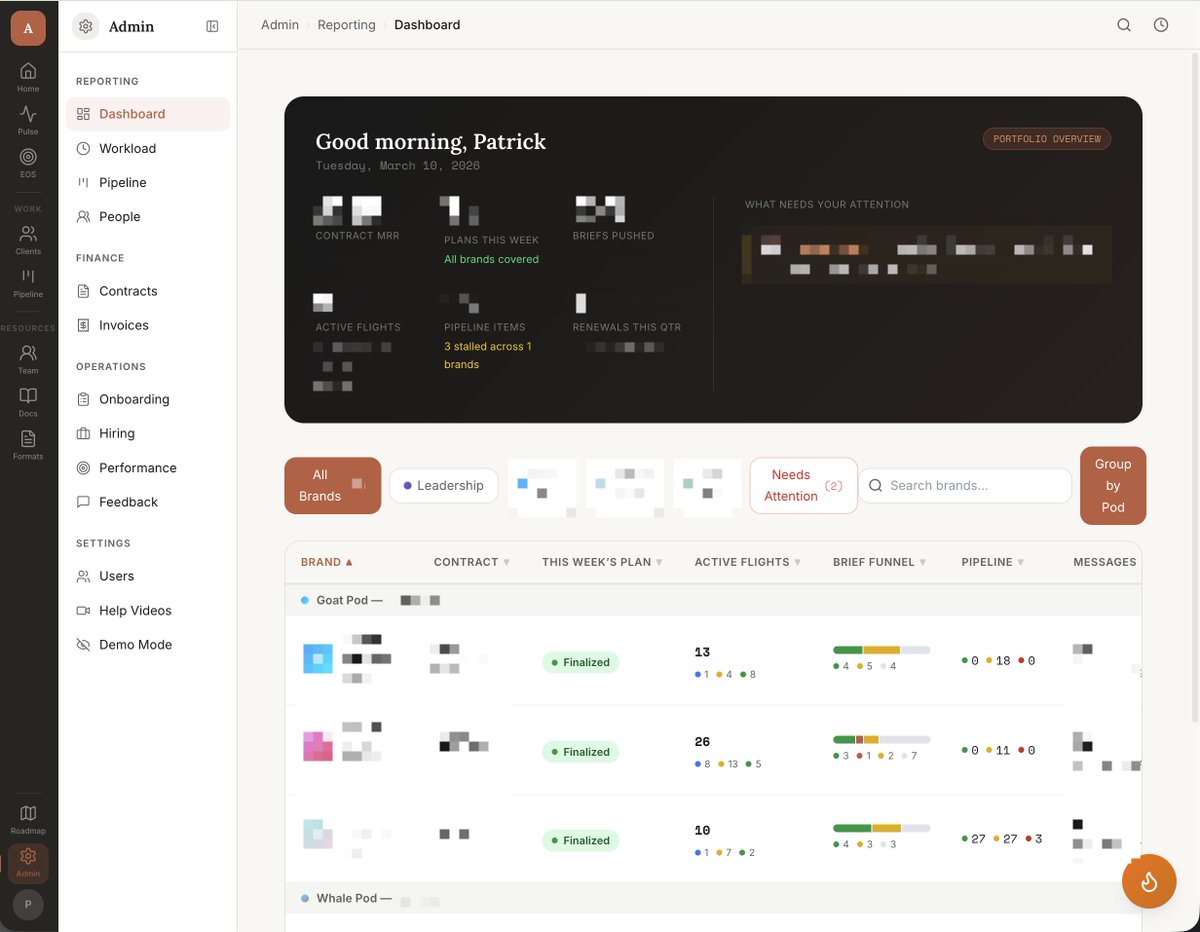Click brief funnel bar in 26-flights row
This screenshot has height=932, width=1200.
(x=881, y=740)
